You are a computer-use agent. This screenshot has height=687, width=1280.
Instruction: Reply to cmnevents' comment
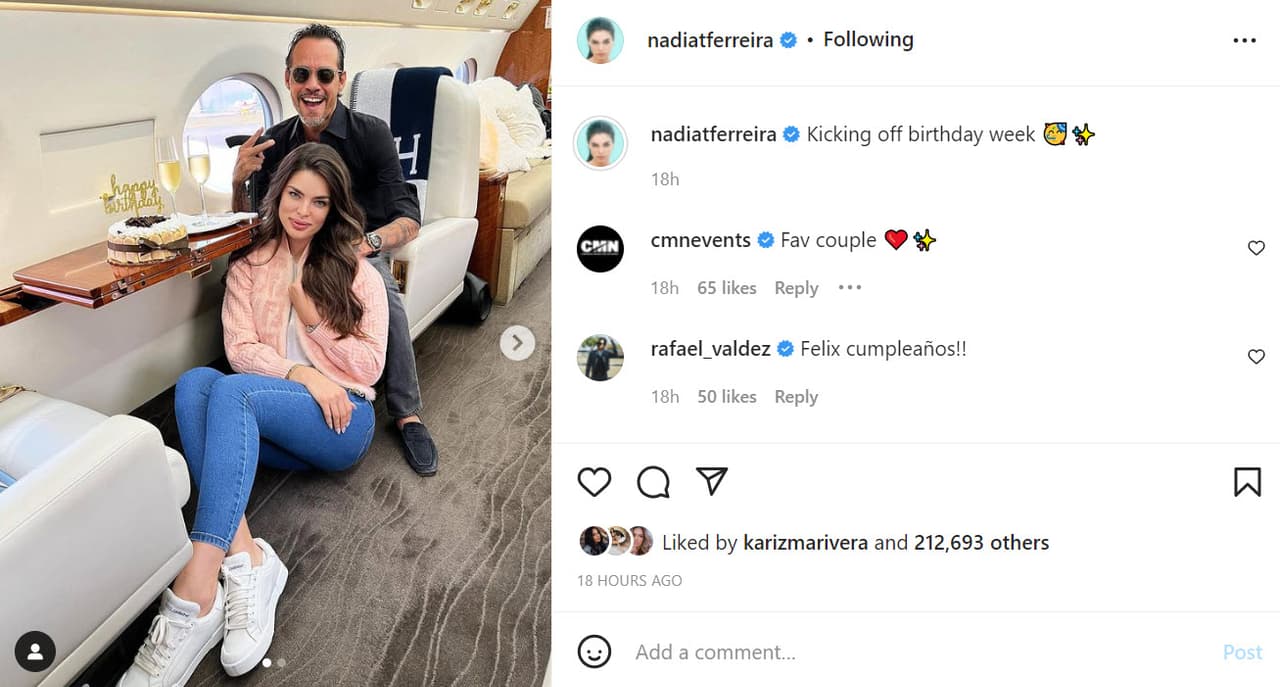pos(796,288)
